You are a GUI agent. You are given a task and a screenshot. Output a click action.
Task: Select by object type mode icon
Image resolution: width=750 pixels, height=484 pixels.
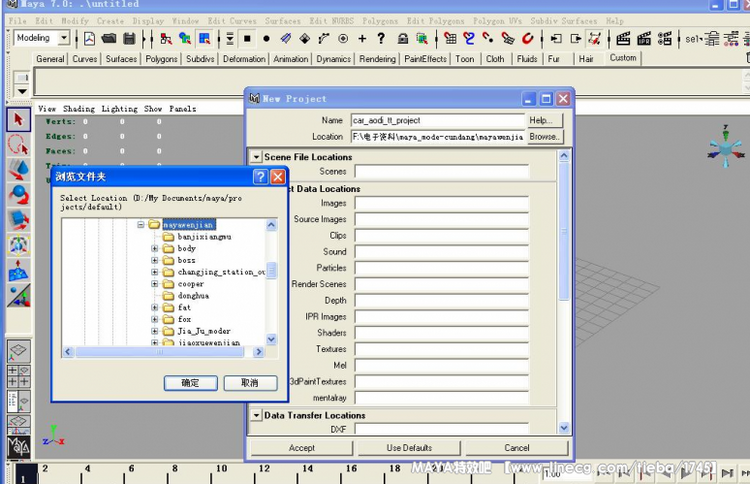tap(185, 39)
